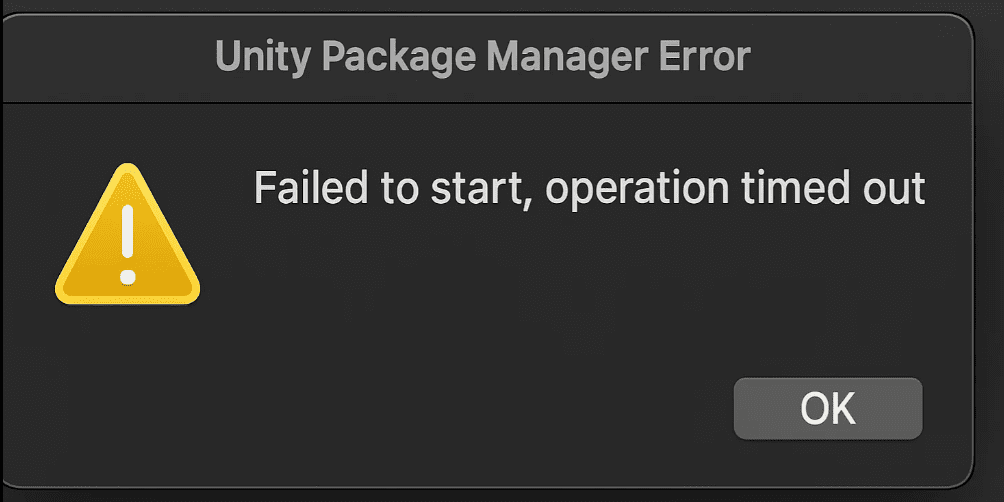This screenshot has width=1004, height=502.
Task: Confirm the dialog using the OK button
Action: (x=828, y=408)
